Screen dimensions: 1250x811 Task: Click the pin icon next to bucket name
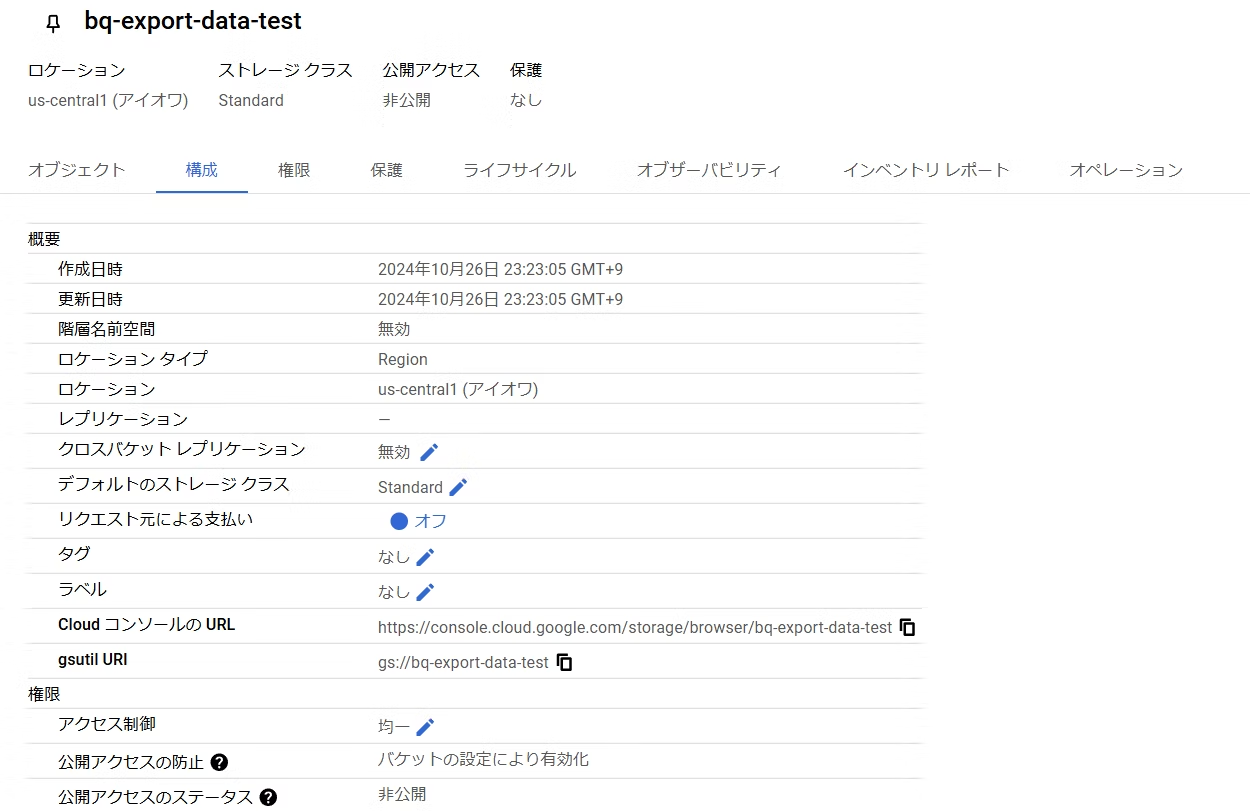coord(52,21)
